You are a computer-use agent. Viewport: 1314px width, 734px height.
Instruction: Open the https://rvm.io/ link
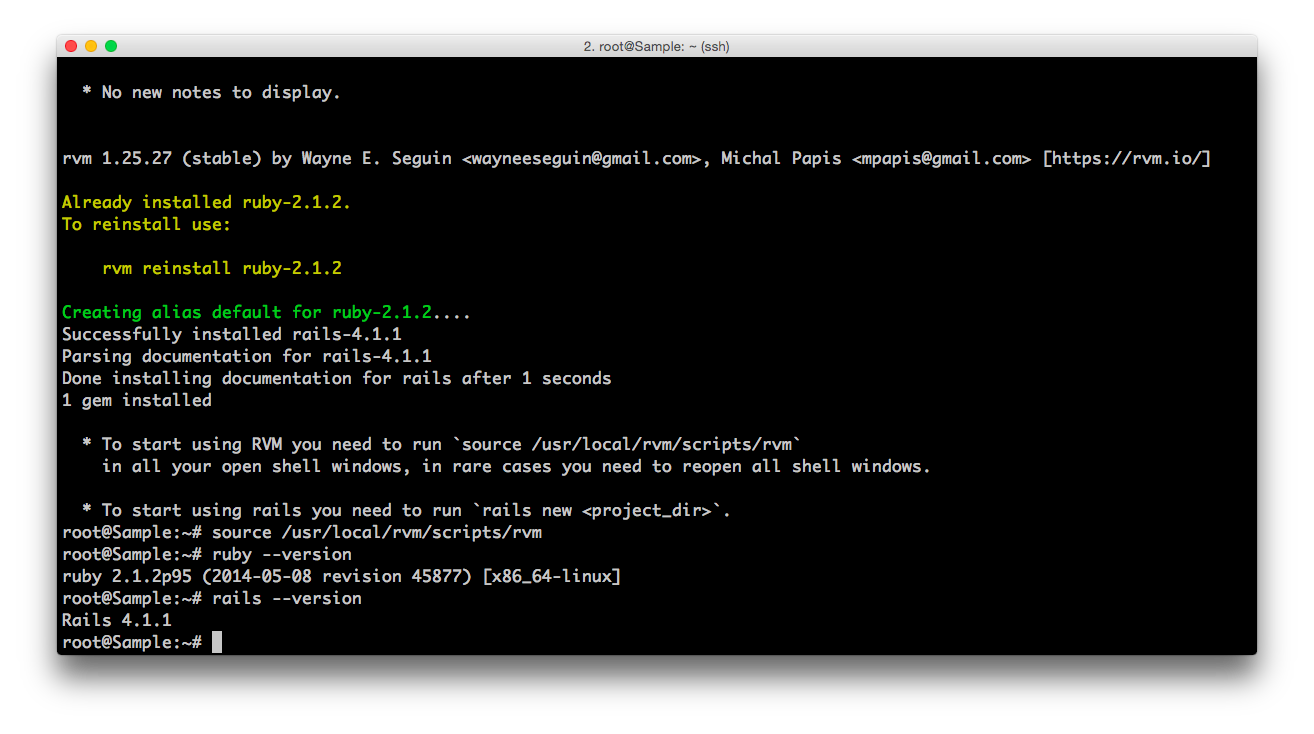pyautogui.click(x=1127, y=158)
